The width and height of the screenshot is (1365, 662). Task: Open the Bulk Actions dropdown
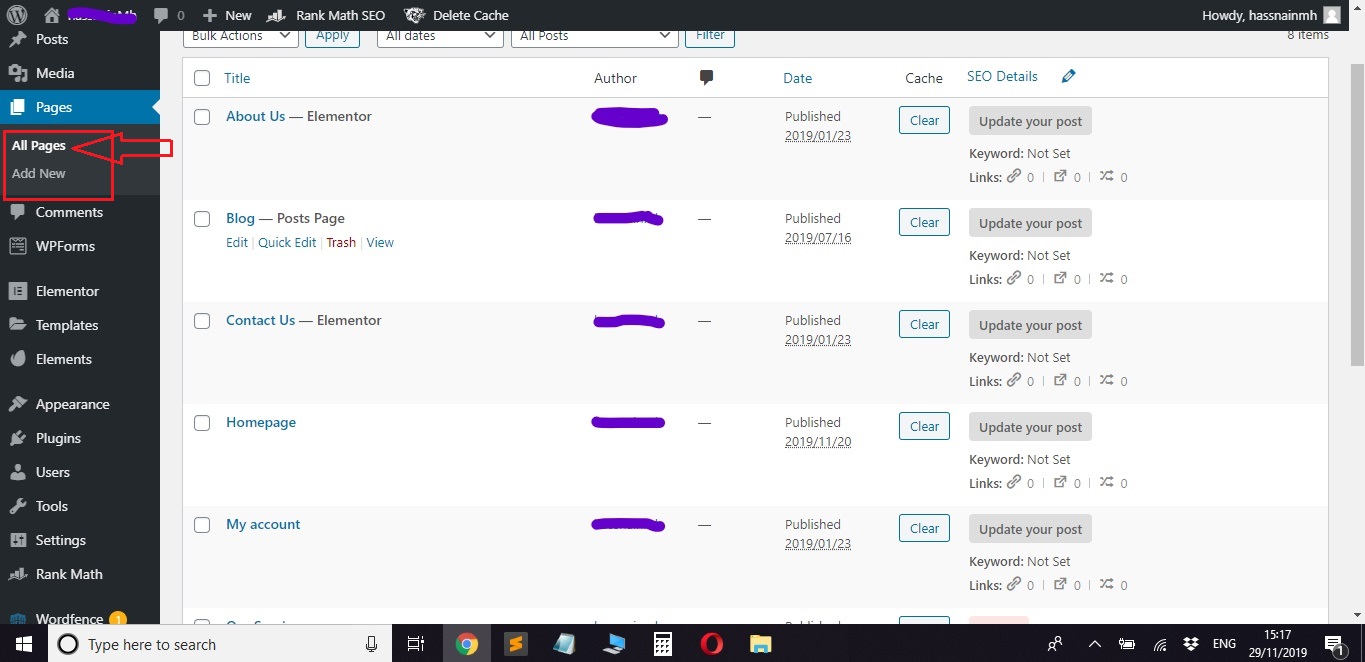click(241, 36)
